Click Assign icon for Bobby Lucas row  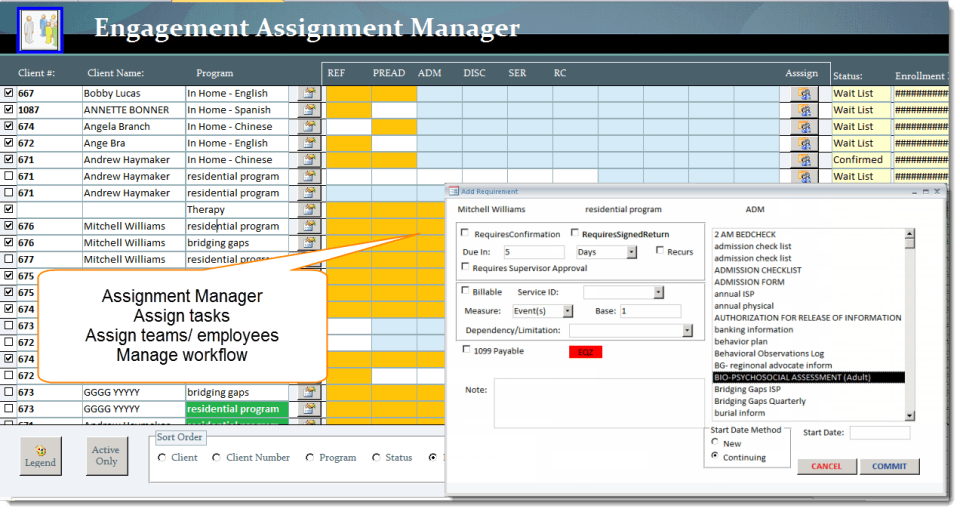(804, 93)
